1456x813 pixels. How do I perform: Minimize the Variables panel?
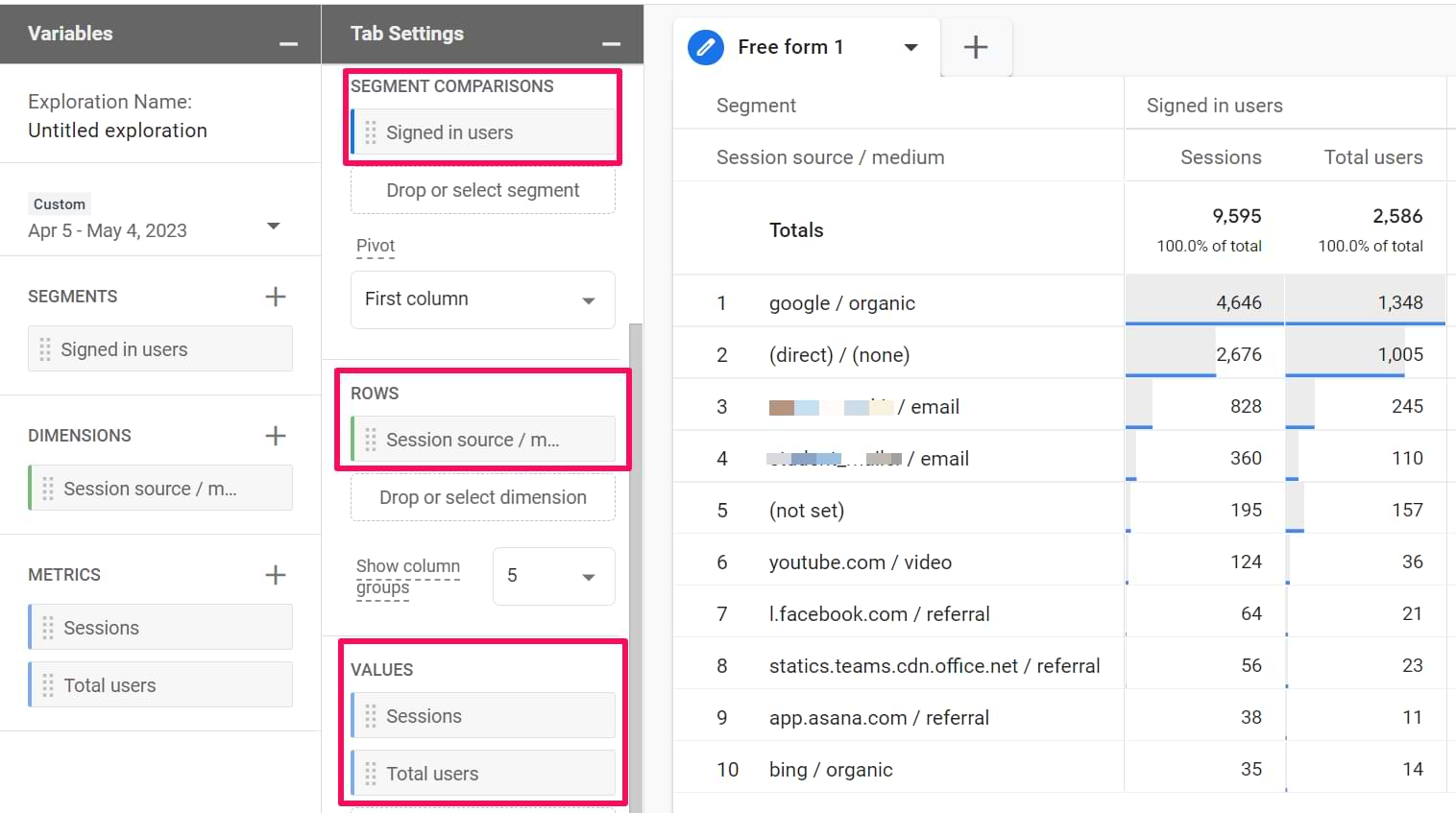(288, 44)
